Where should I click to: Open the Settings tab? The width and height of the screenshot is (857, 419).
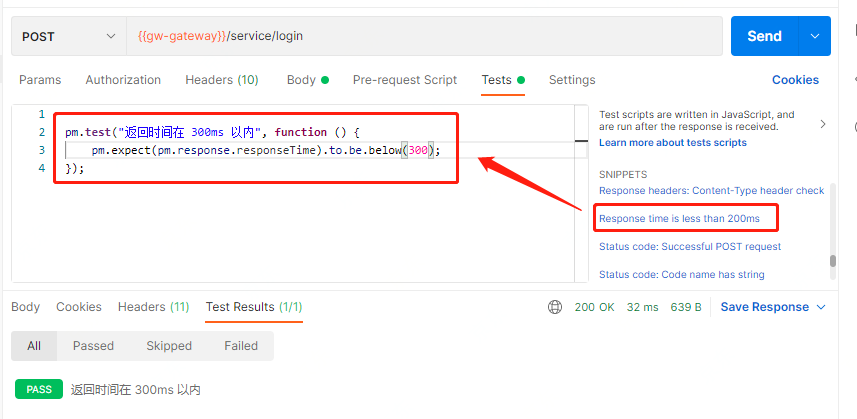(572, 80)
